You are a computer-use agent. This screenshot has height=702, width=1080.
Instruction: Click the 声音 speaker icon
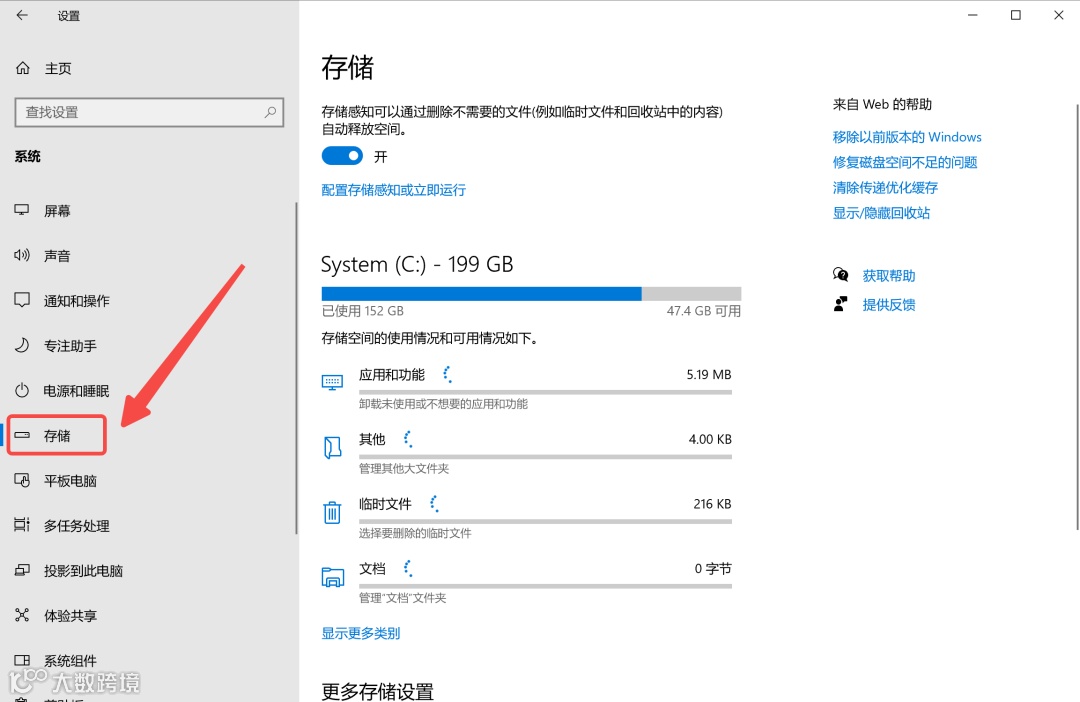click(22, 256)
